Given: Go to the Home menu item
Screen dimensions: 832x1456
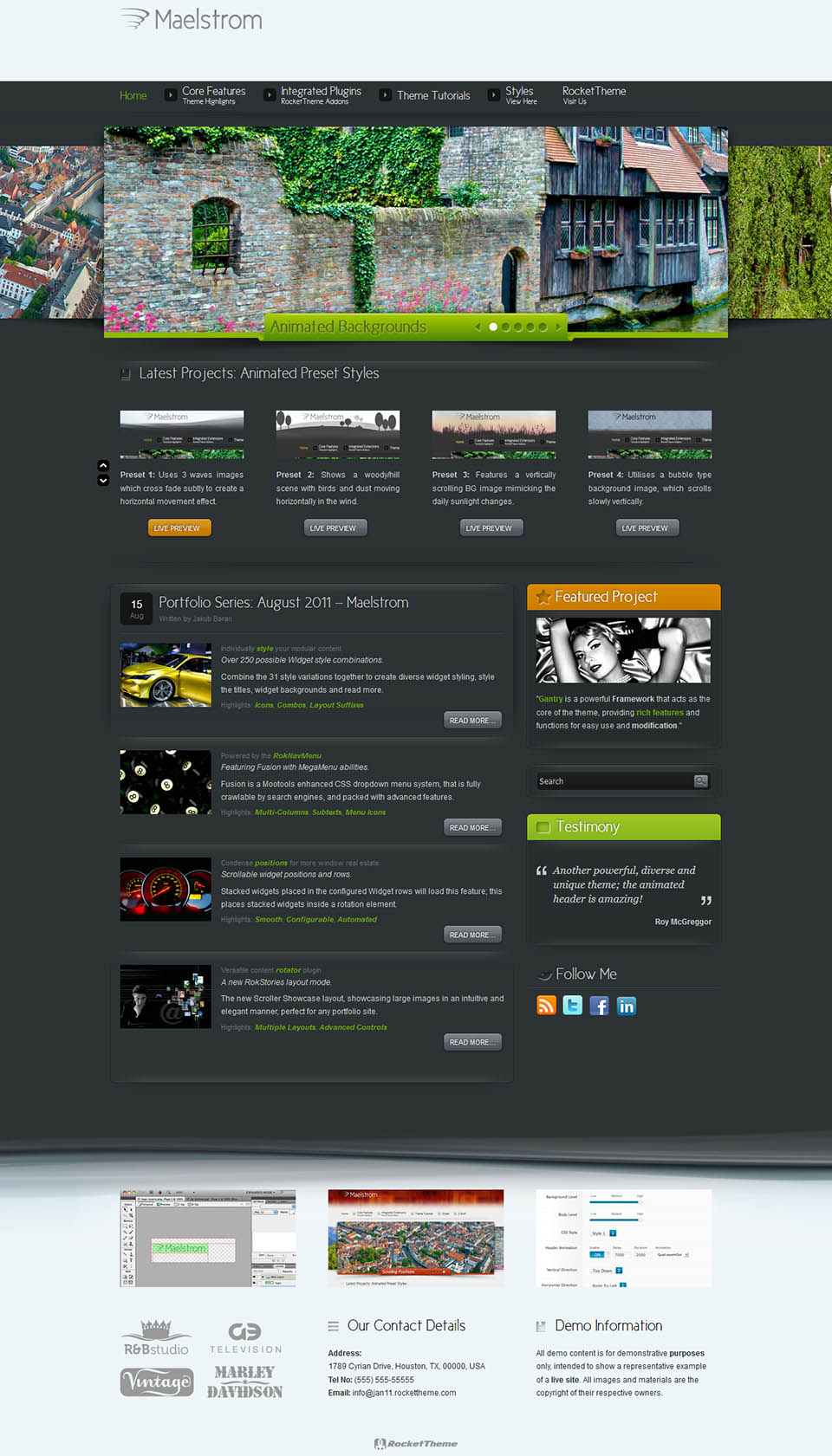Looking at the screenshot, I should [x=133, y=95].
